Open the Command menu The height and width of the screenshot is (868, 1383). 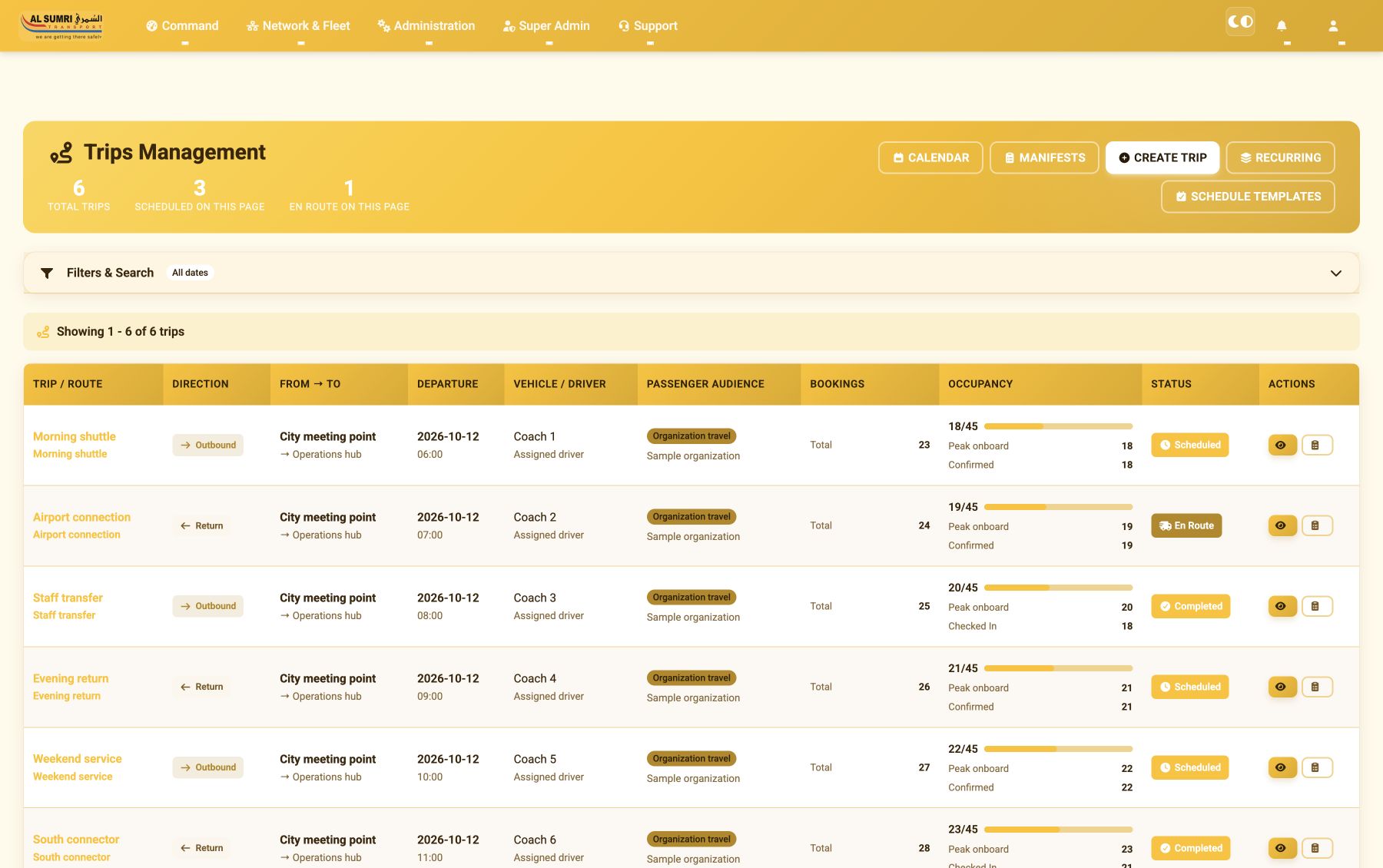coord(182,25)
